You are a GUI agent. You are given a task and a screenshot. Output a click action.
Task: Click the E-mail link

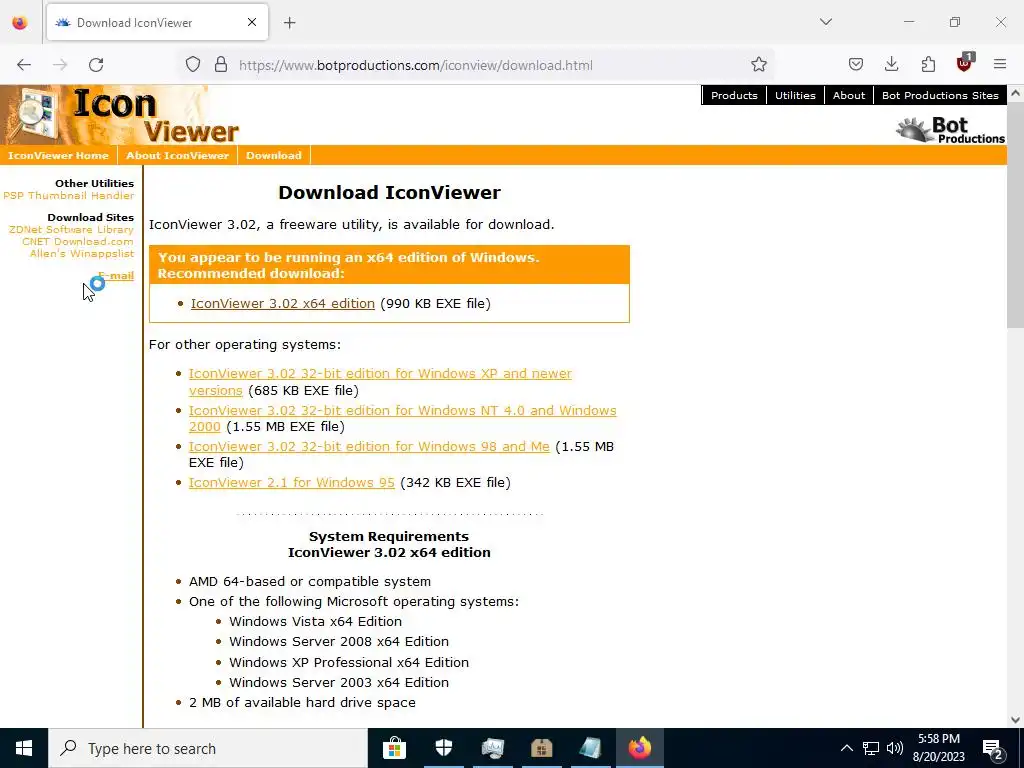click(x=116, y=276)
